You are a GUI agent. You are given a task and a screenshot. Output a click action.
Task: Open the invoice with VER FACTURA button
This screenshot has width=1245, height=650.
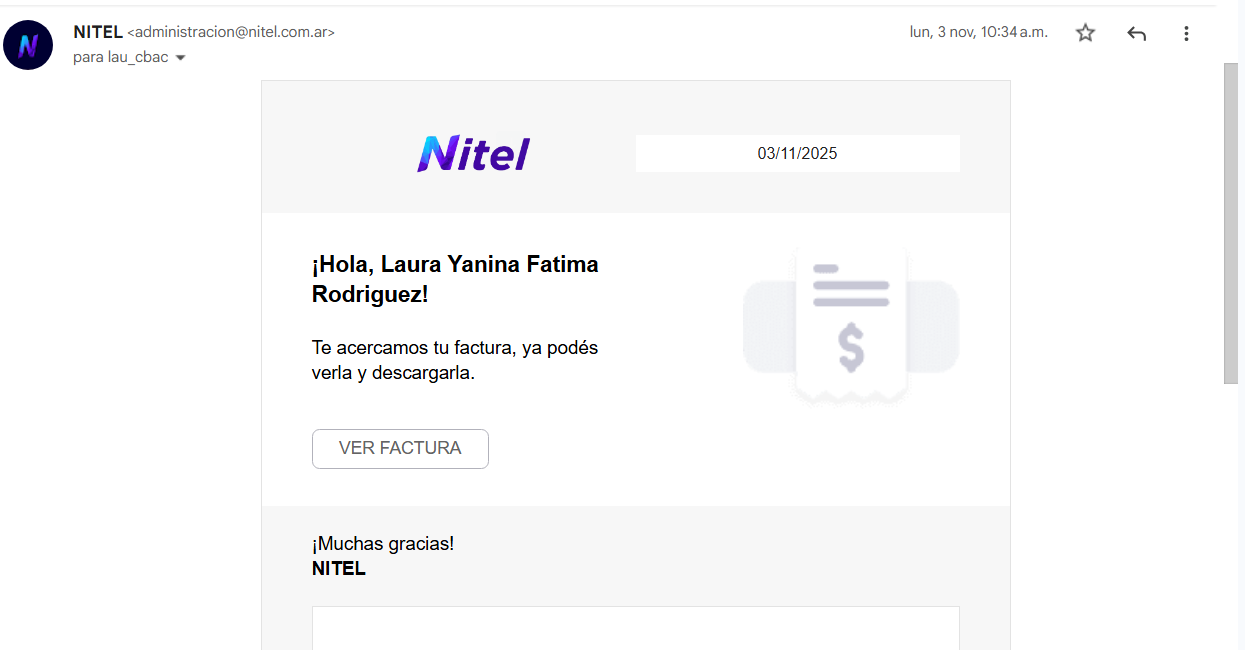400,449
